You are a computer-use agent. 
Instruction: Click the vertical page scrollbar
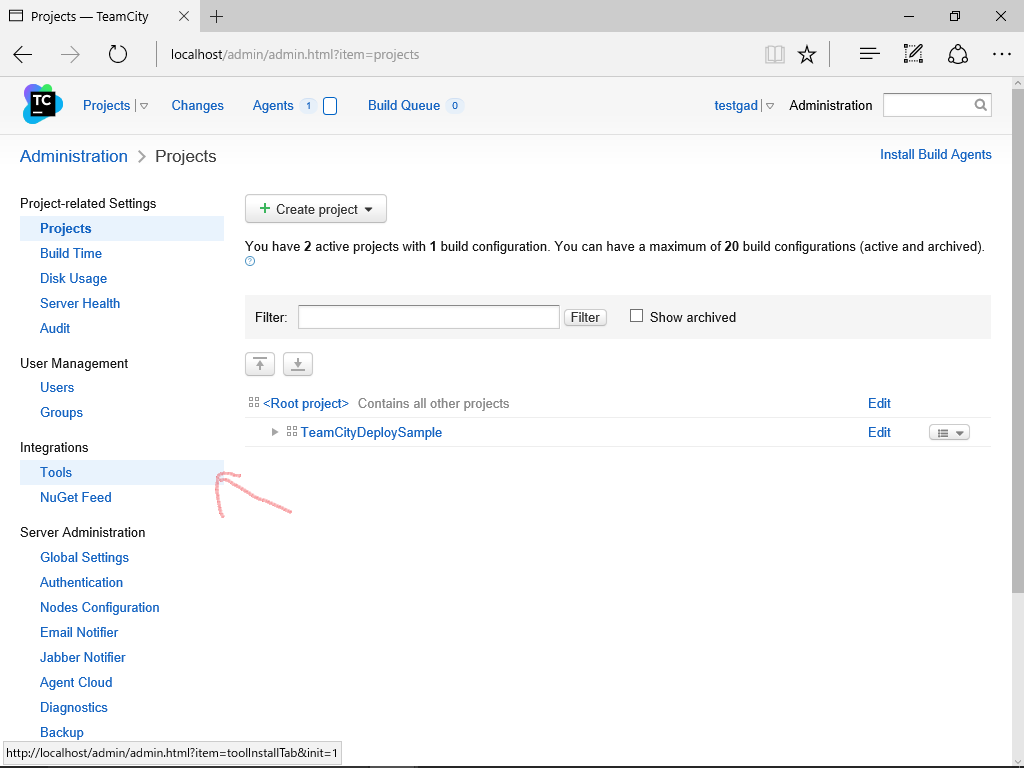tap(1017, 340)
